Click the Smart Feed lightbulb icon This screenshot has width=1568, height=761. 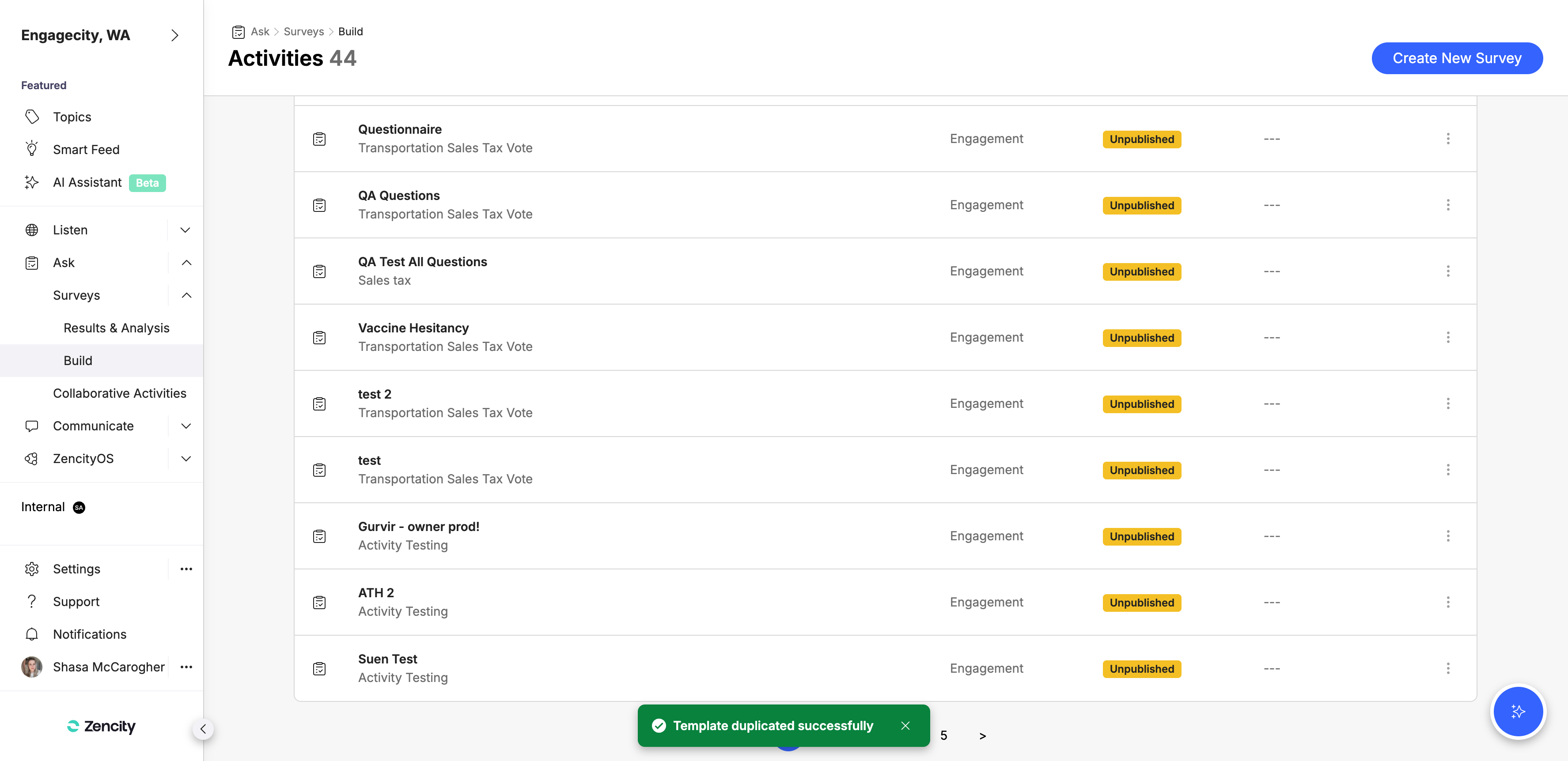32,149
